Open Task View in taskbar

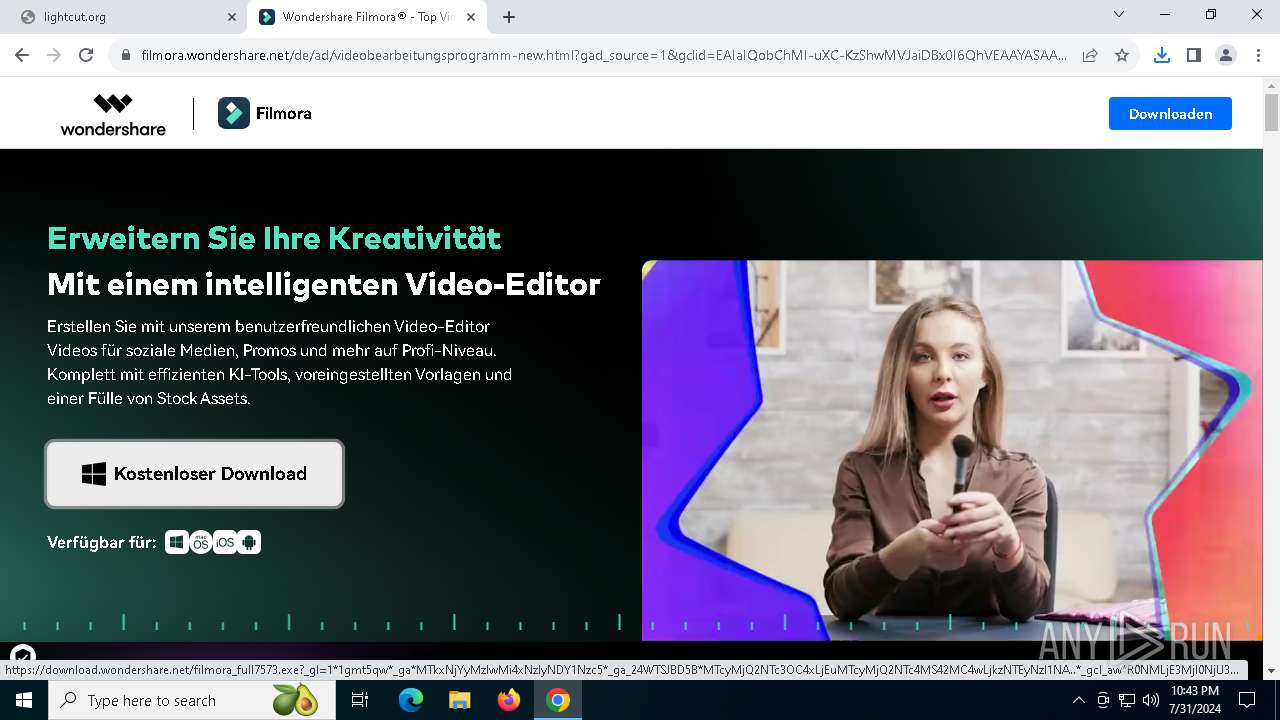pyautogui.click(x=360, y=700)
